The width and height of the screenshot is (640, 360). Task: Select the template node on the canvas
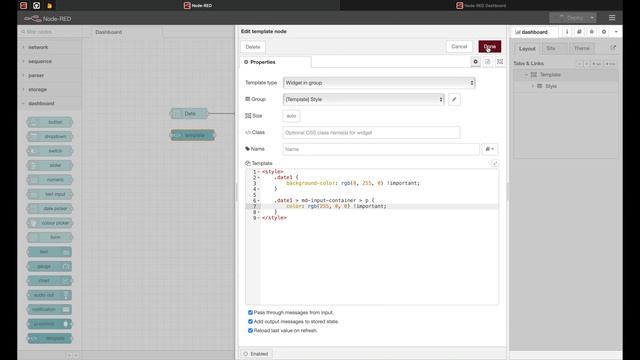[x=193, y=135]
